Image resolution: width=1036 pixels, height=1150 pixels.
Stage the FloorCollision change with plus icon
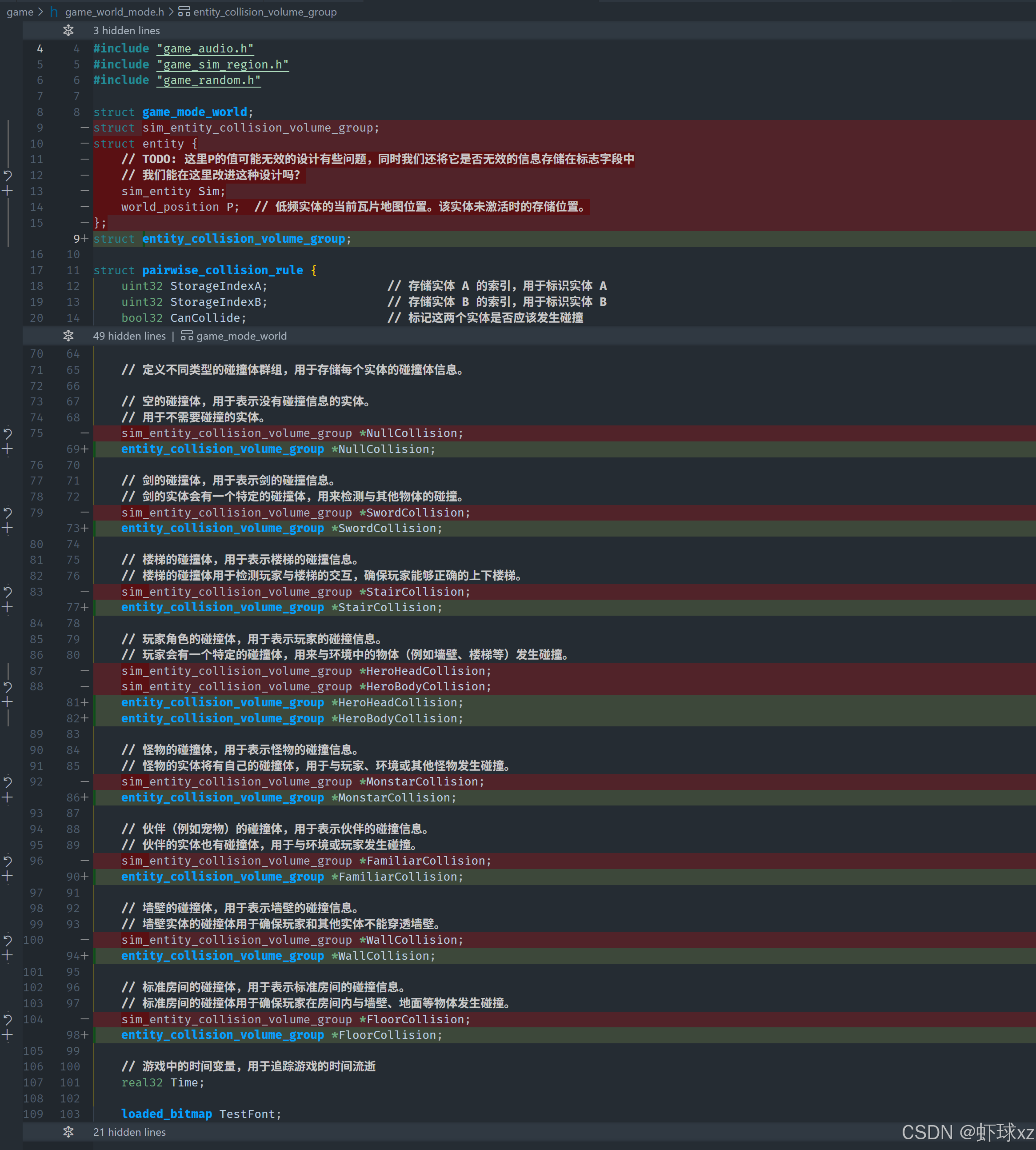[x=8, y=1035]
